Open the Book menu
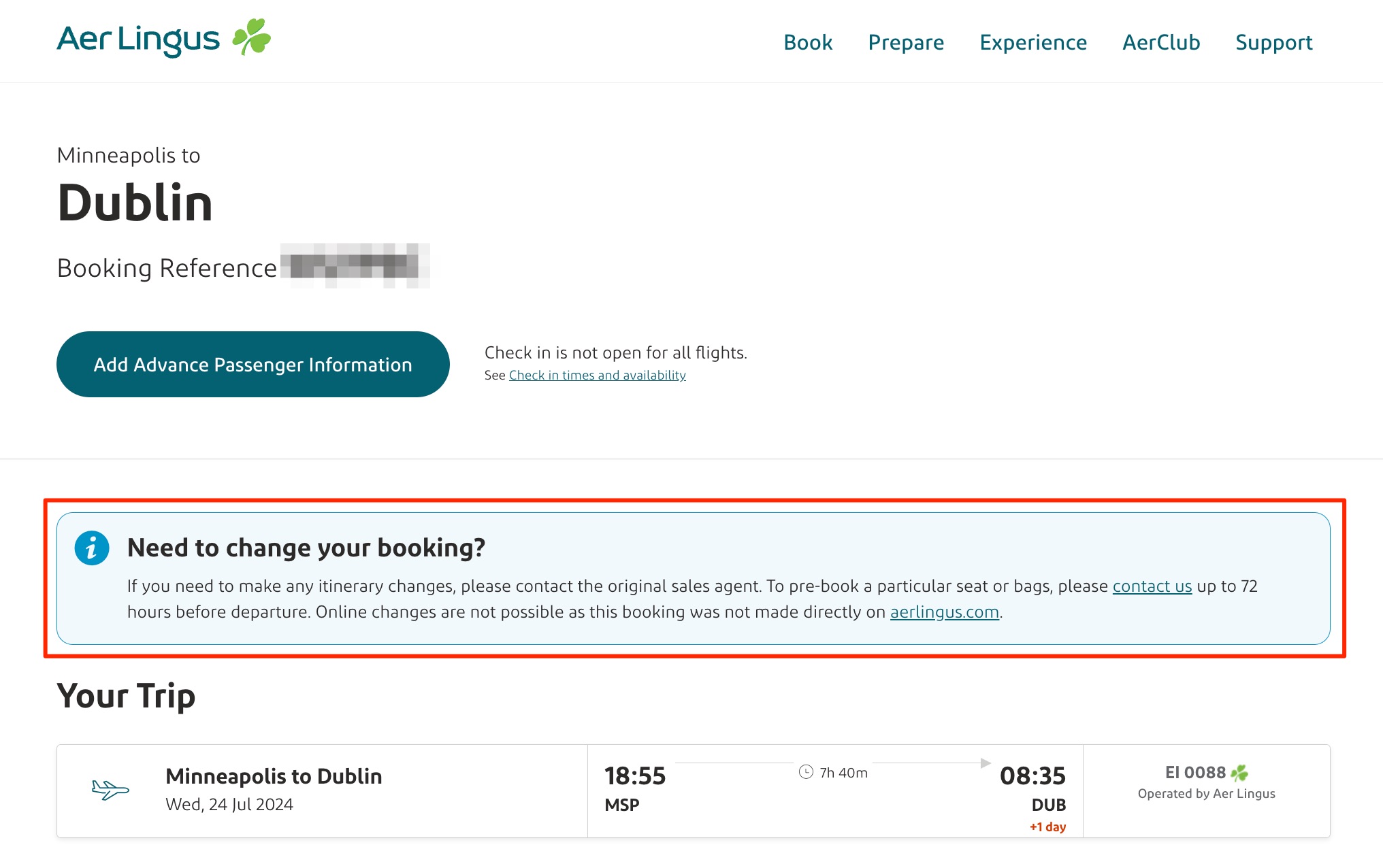1383x868 pixels. tap(807, 42)
